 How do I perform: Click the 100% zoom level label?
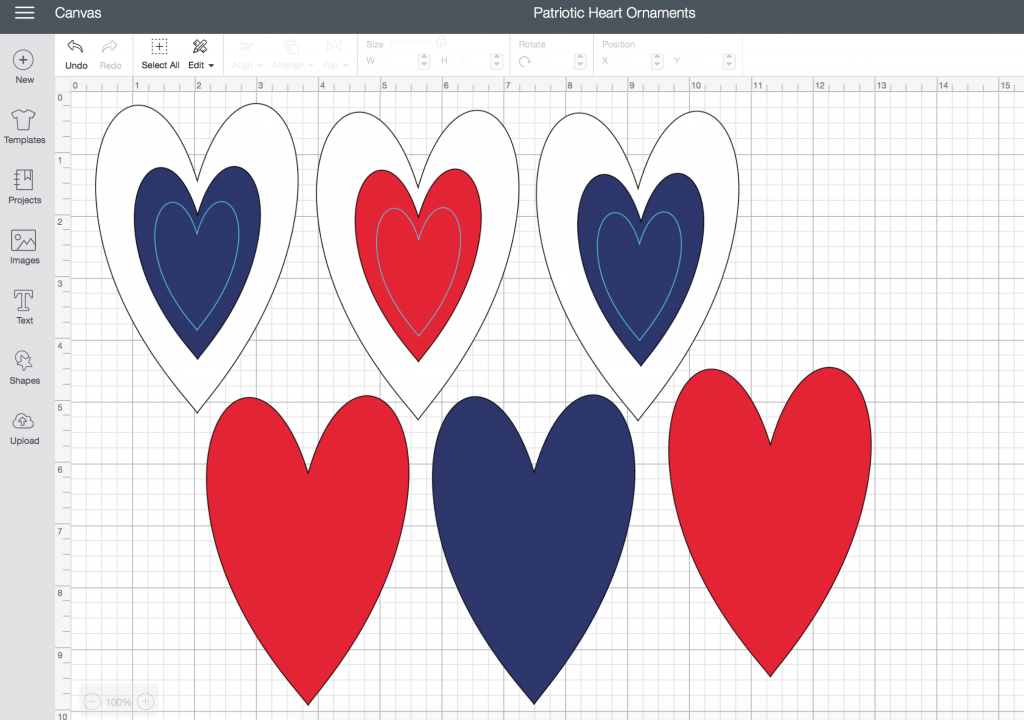118,702
